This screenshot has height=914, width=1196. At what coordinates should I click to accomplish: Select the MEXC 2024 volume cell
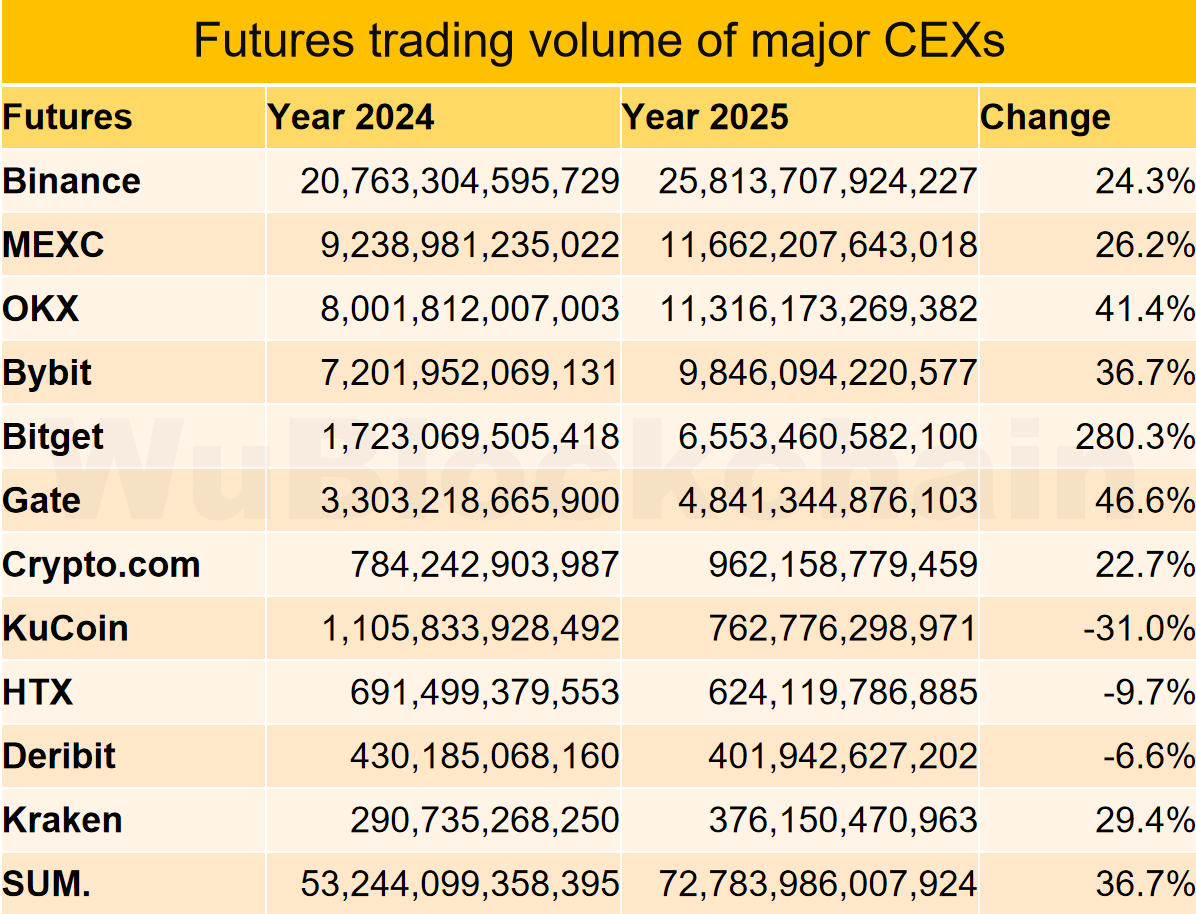(469, 245)
